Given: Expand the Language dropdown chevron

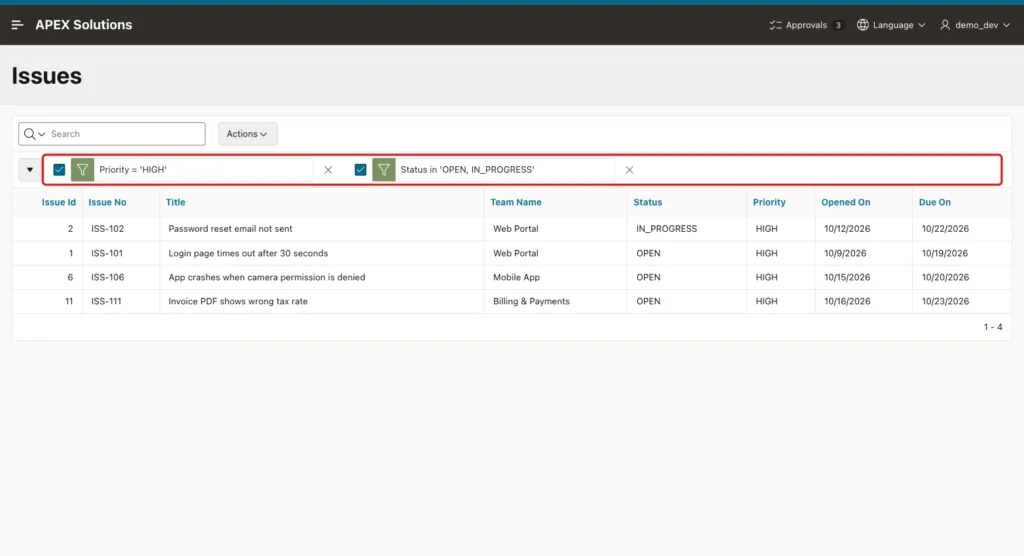Looking at the screenshot, I should click(921, 25).
